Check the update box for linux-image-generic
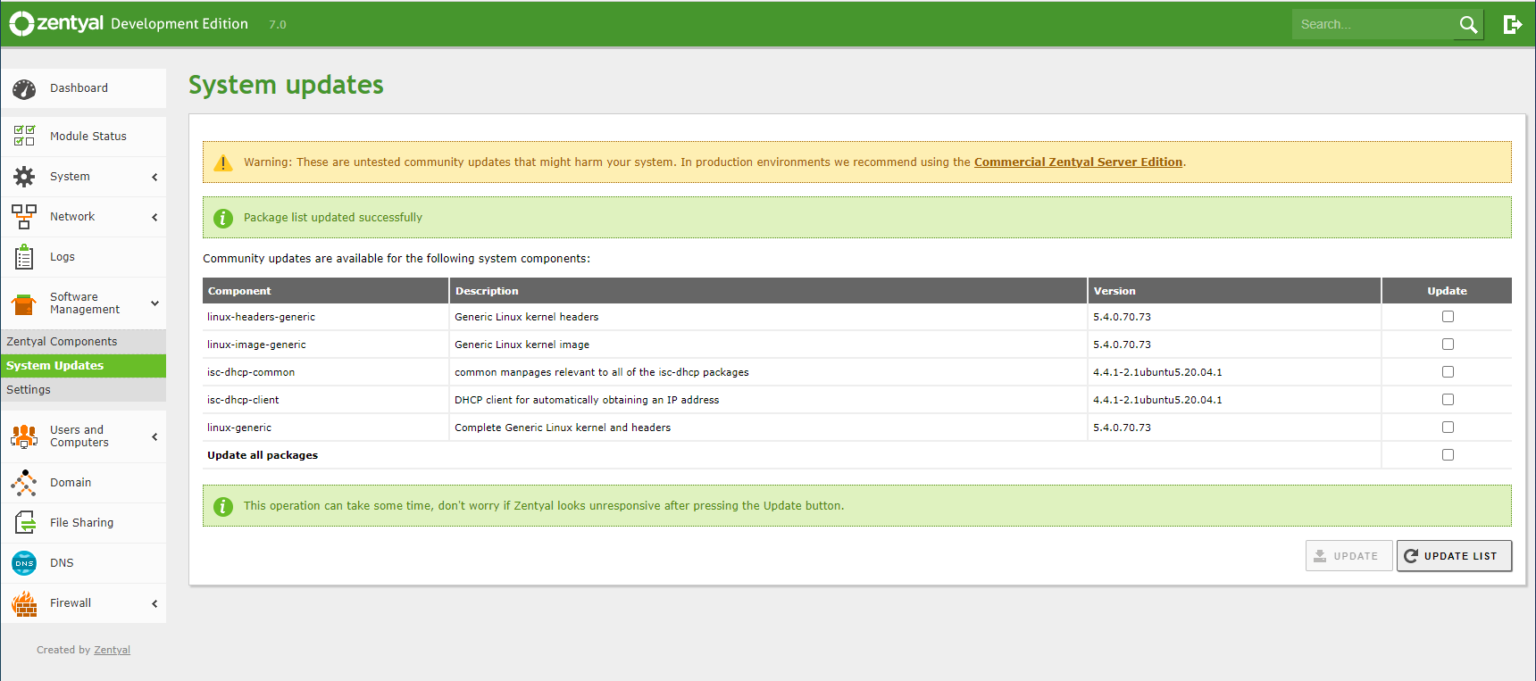This screenshot has height=681, width=1536. [x=1447, y=343]
